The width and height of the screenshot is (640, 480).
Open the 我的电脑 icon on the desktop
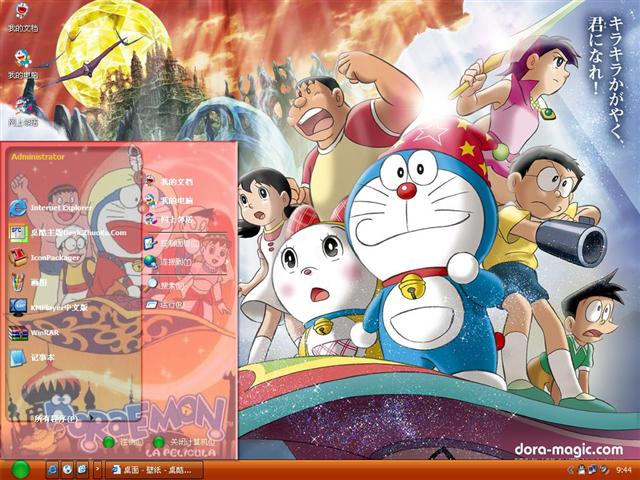point(22,64)
